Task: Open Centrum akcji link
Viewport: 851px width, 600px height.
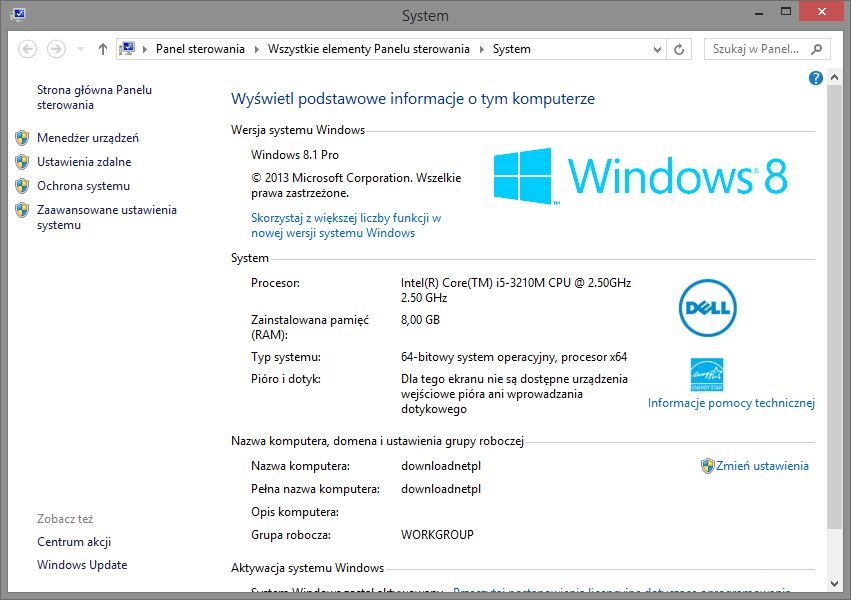Action: tap(74, 541)
